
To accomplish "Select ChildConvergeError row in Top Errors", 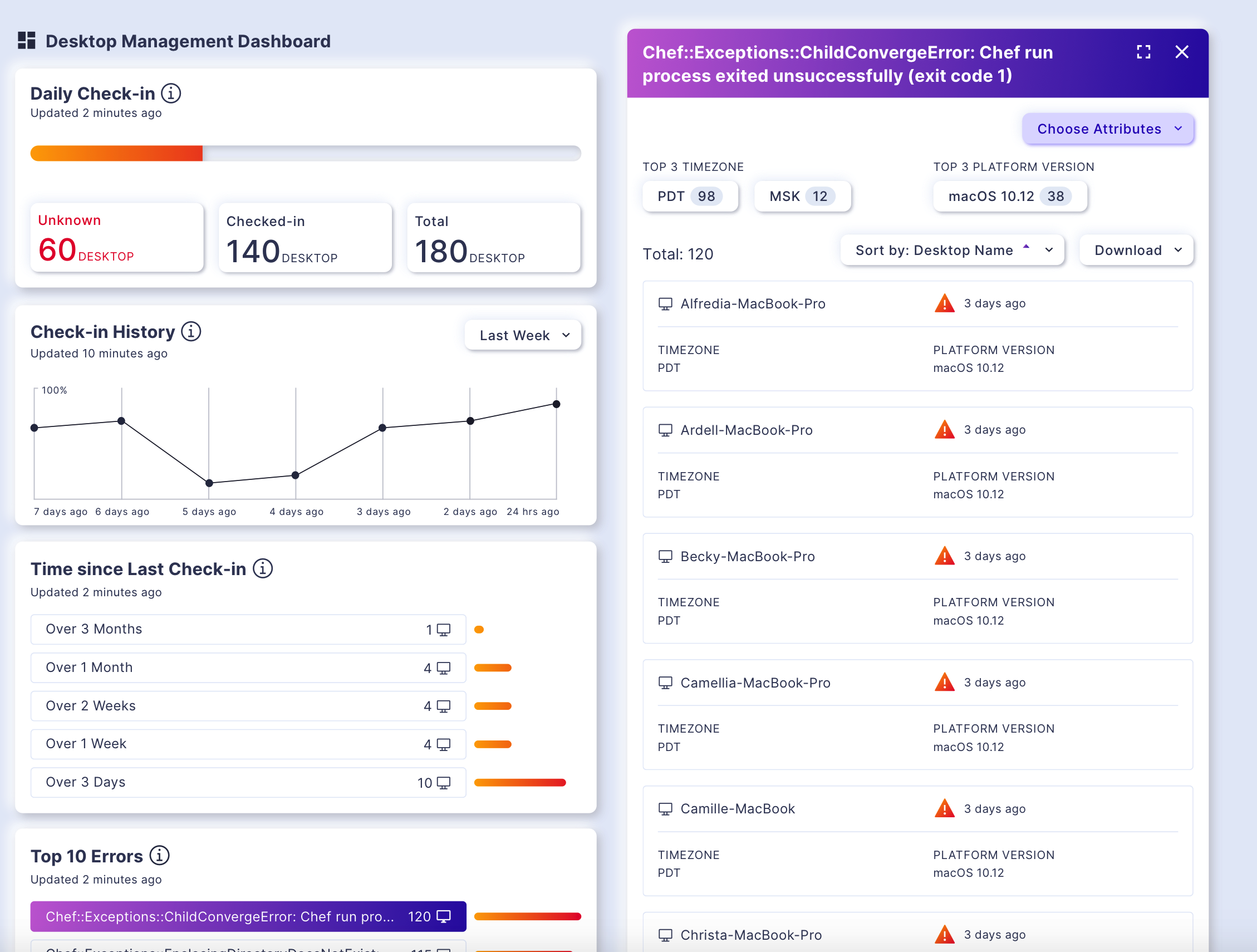I will pos(248,916).
